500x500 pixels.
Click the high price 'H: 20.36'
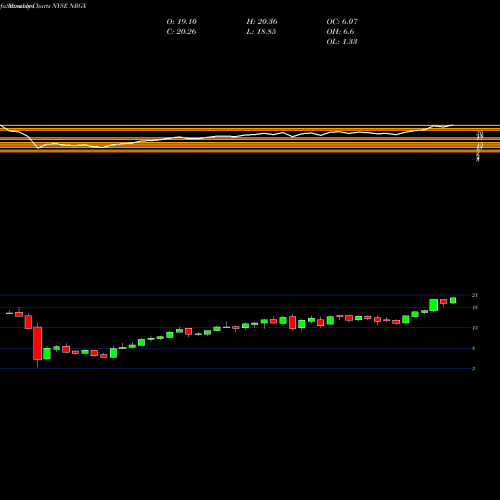(x=262, y=22)
